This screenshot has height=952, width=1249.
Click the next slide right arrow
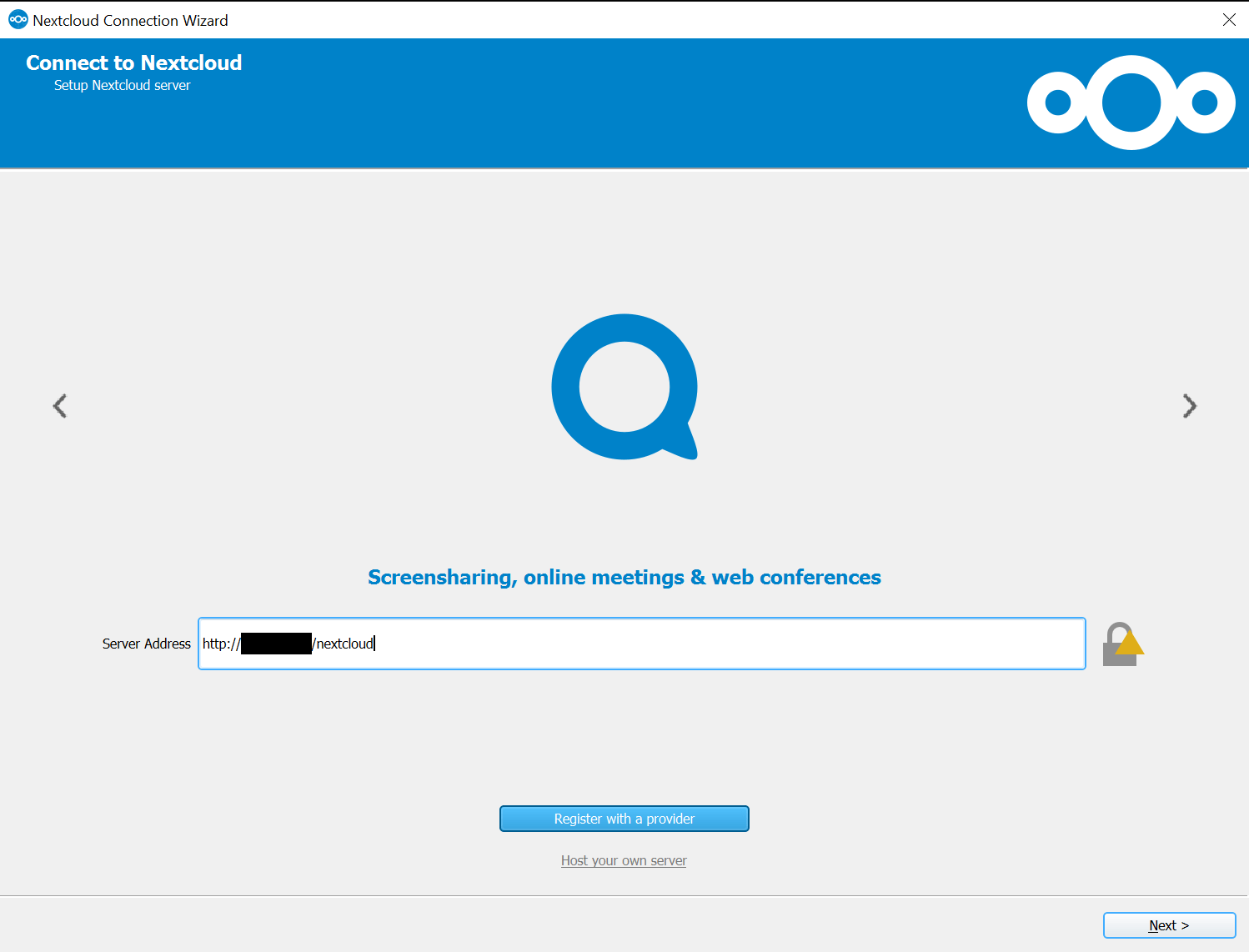(x=1190, y=406)
